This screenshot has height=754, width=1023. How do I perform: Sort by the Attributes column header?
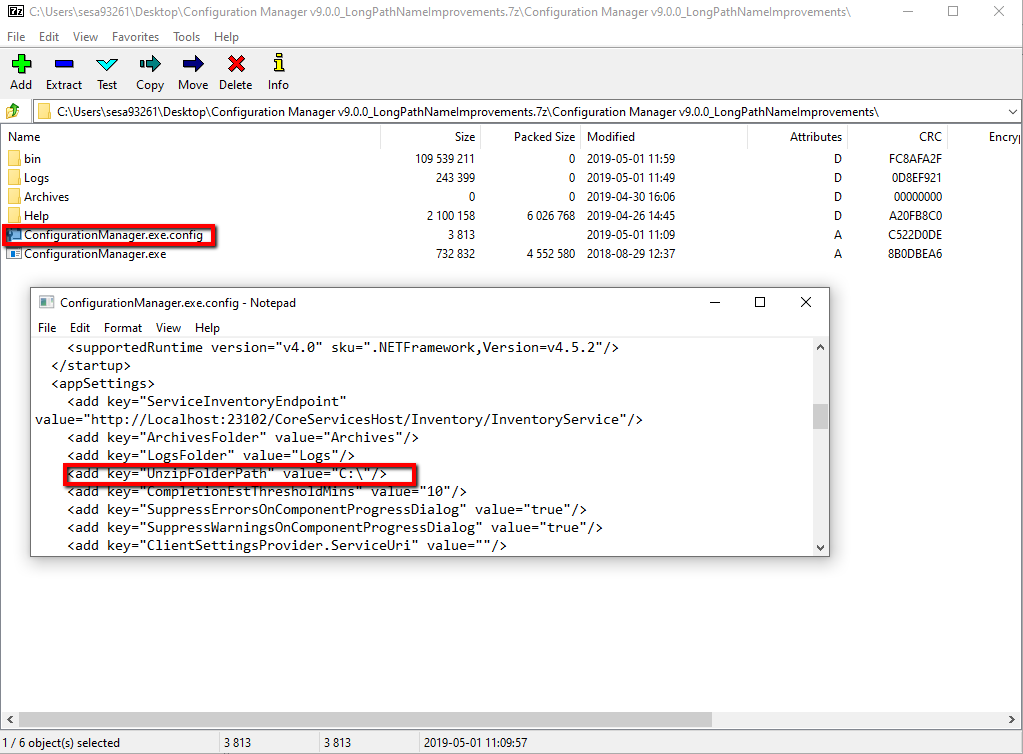[797, 137]
